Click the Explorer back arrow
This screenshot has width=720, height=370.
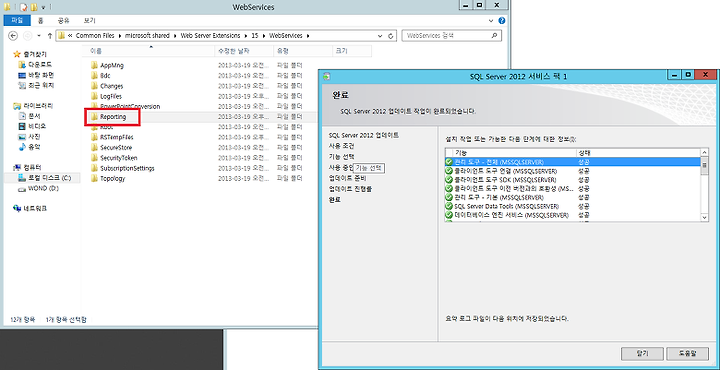[13, 36]
